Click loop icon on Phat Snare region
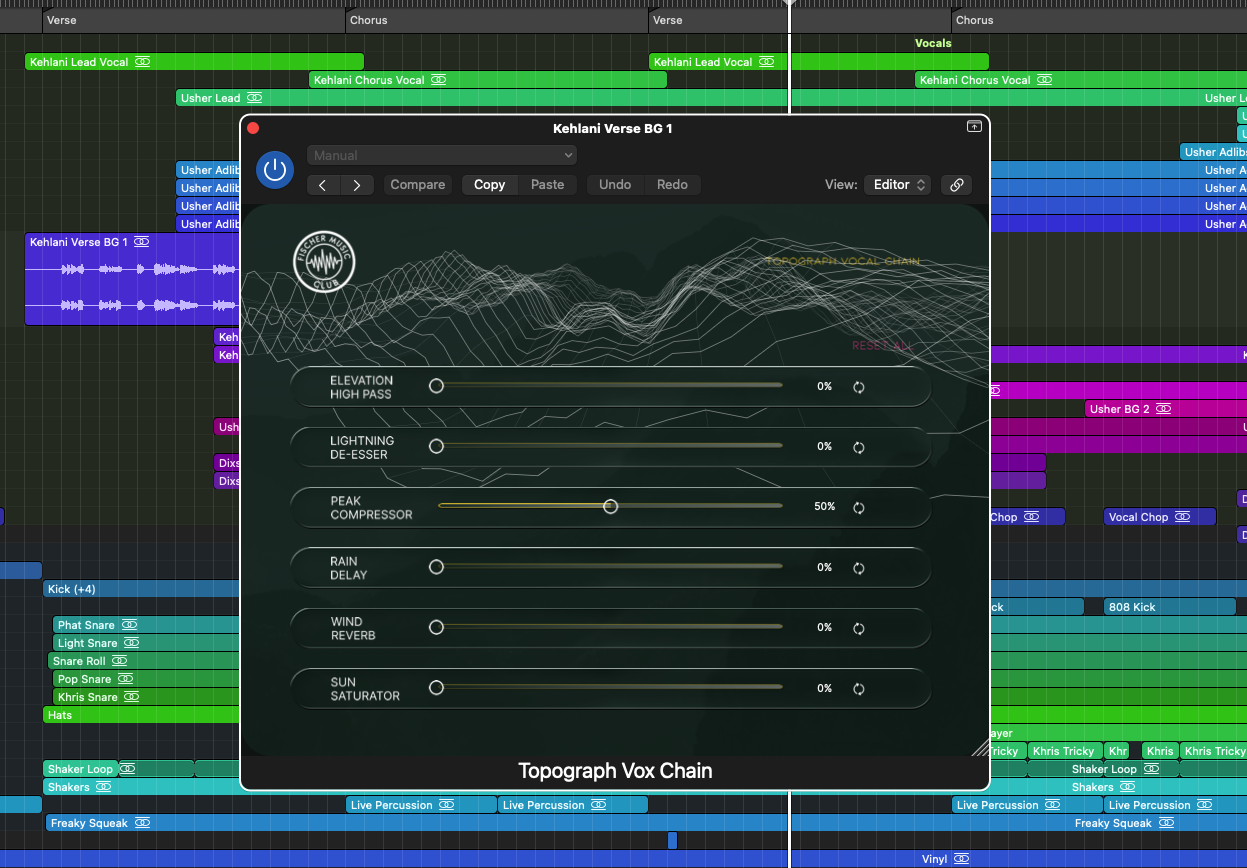This screenshot has height=868, width=1247. tap(131, 625)
